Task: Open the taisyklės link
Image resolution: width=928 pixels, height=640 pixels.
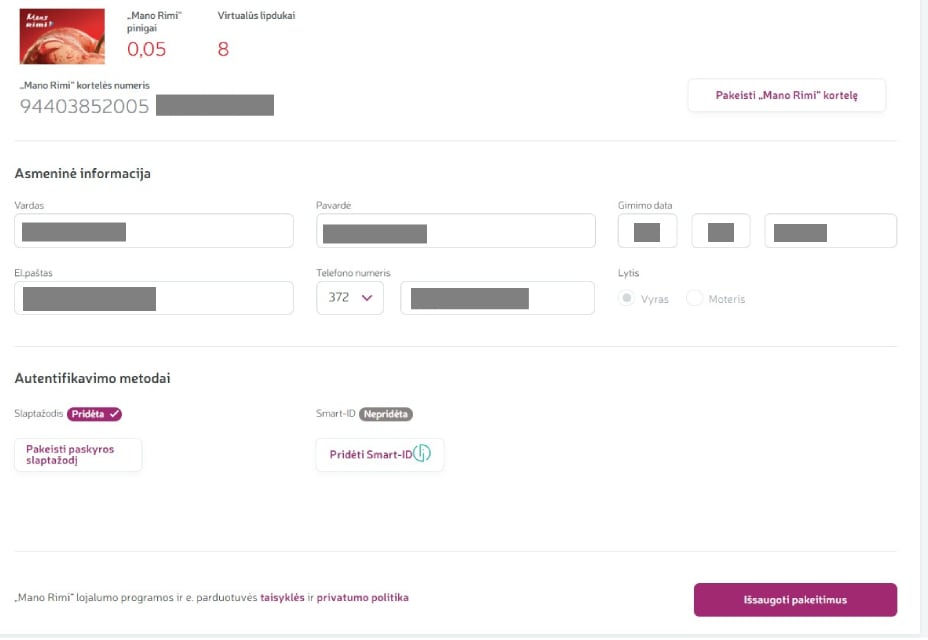Action: point(282,598)
